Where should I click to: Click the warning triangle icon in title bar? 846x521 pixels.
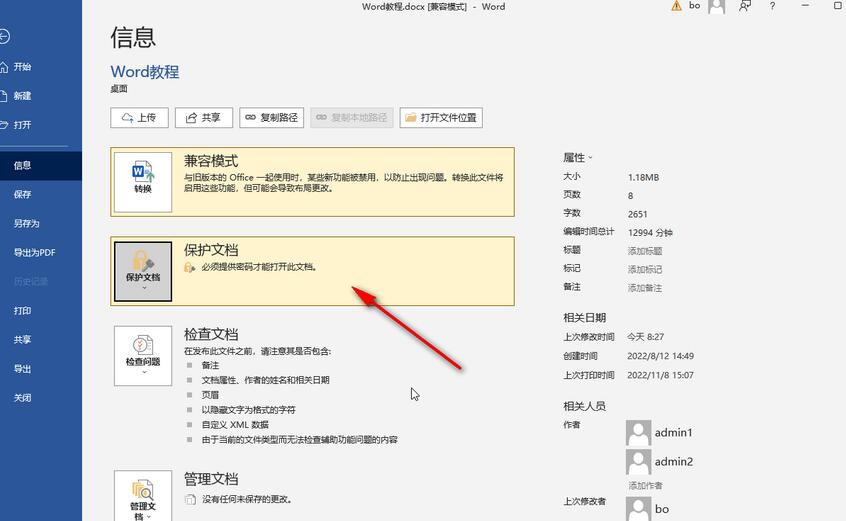click(x=676, y=6)
